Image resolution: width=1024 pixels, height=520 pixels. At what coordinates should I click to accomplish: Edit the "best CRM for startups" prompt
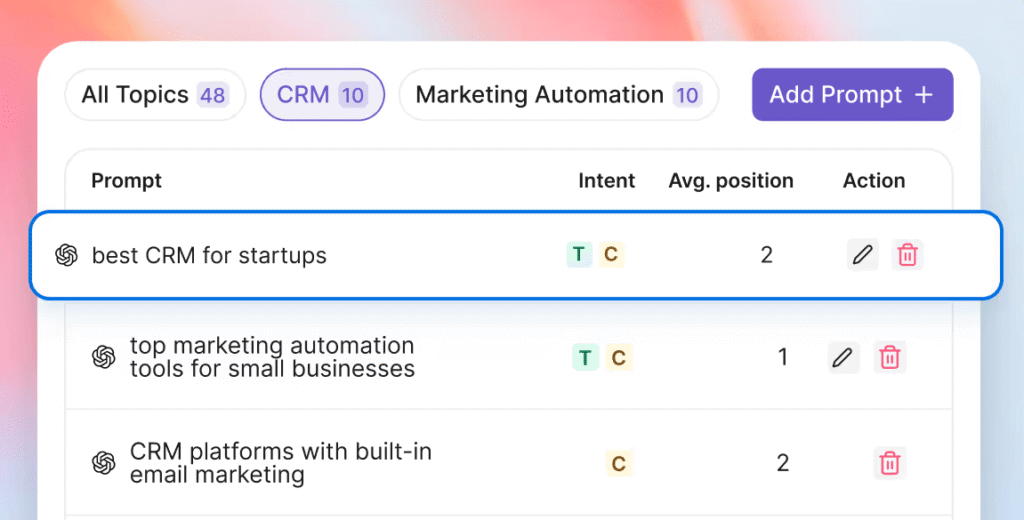click(x=862, y=255)
